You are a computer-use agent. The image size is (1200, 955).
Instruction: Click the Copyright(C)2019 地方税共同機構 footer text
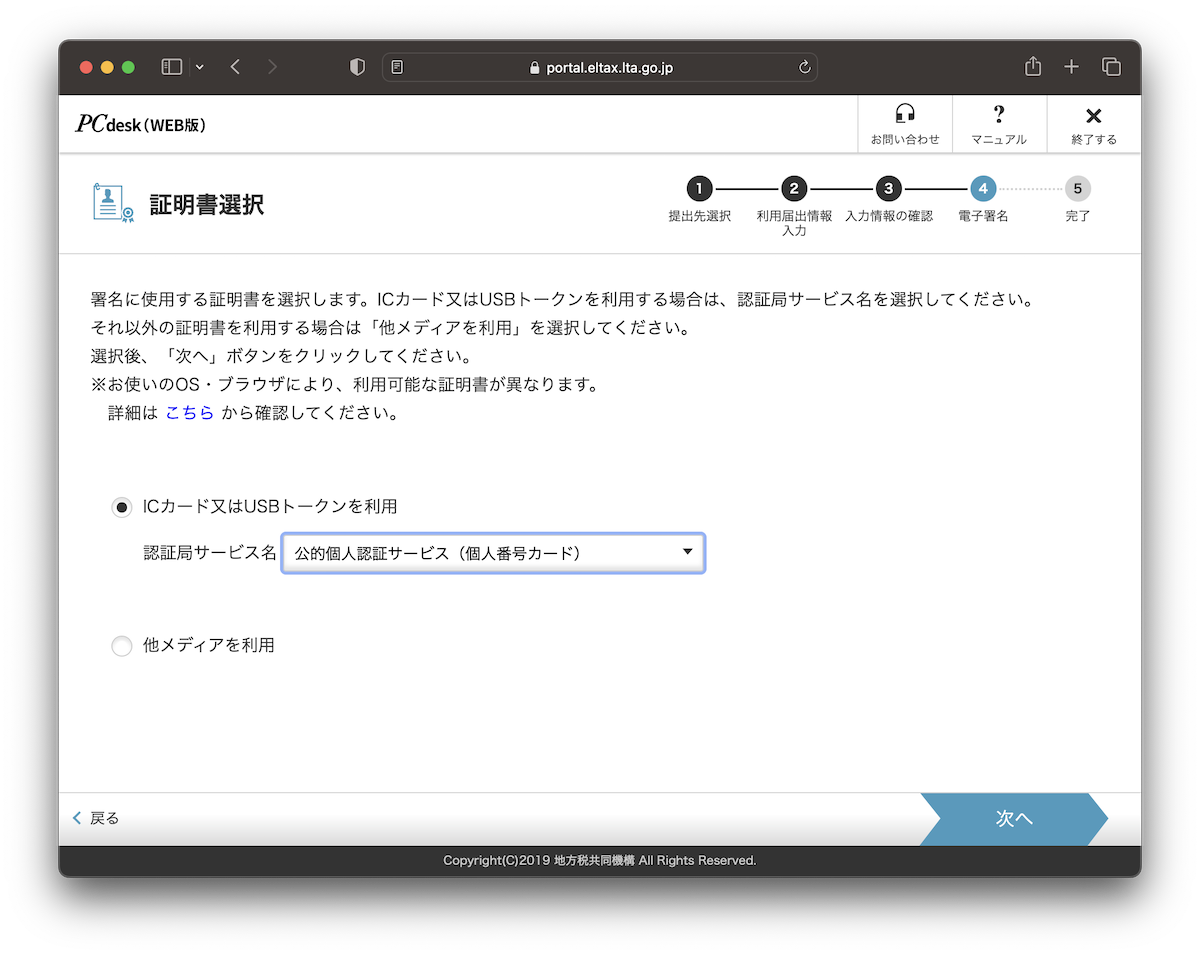(600, 861)
